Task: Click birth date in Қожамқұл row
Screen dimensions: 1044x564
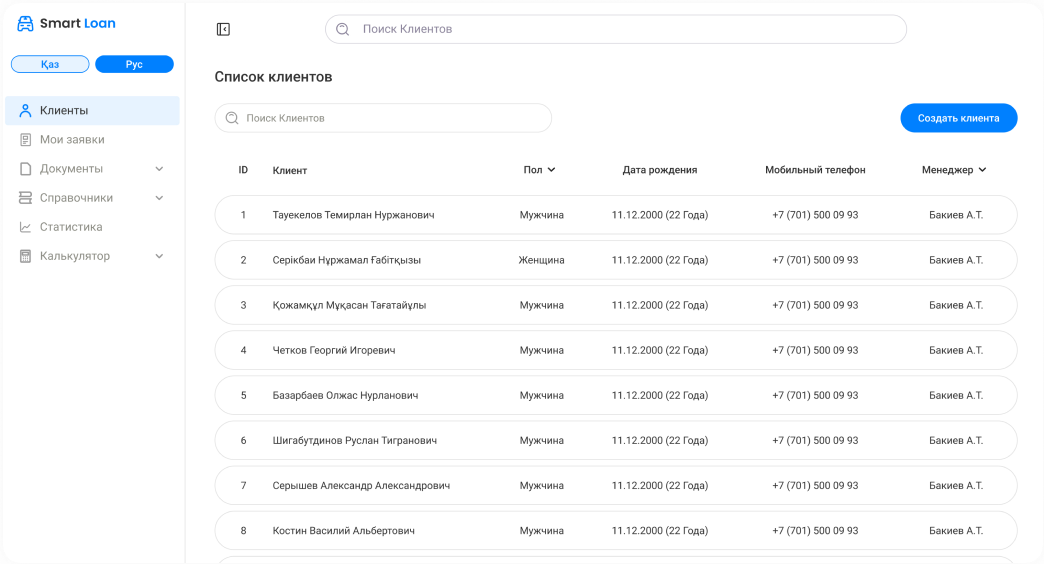Action: (660, 305)
